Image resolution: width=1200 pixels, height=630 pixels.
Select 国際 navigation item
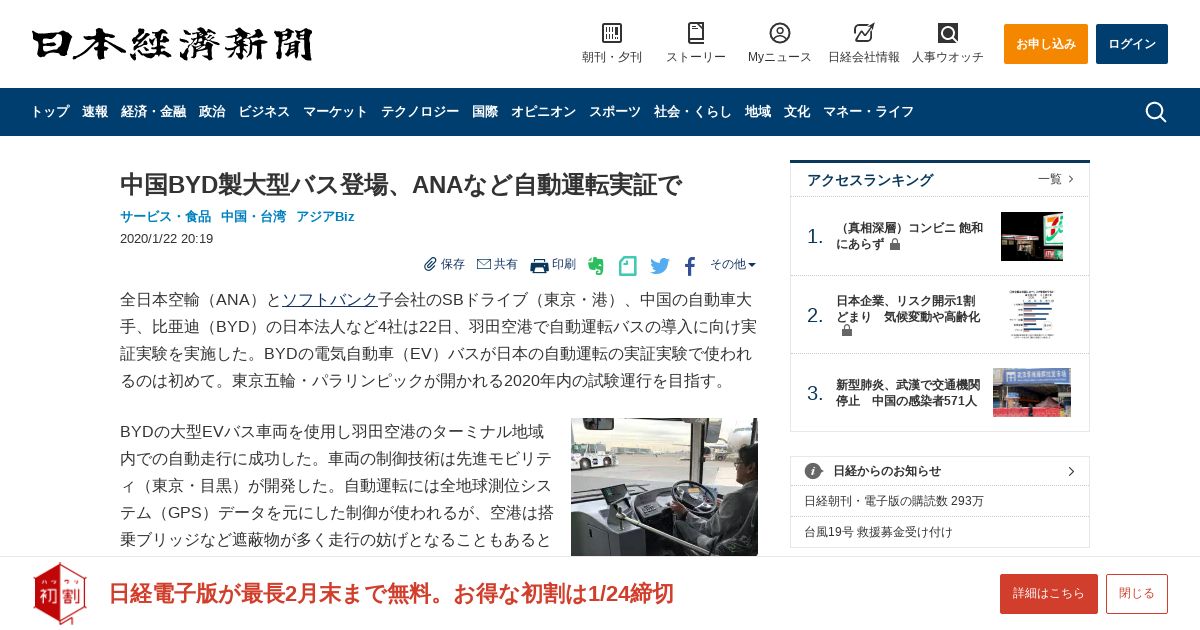(x=485, y=112)
